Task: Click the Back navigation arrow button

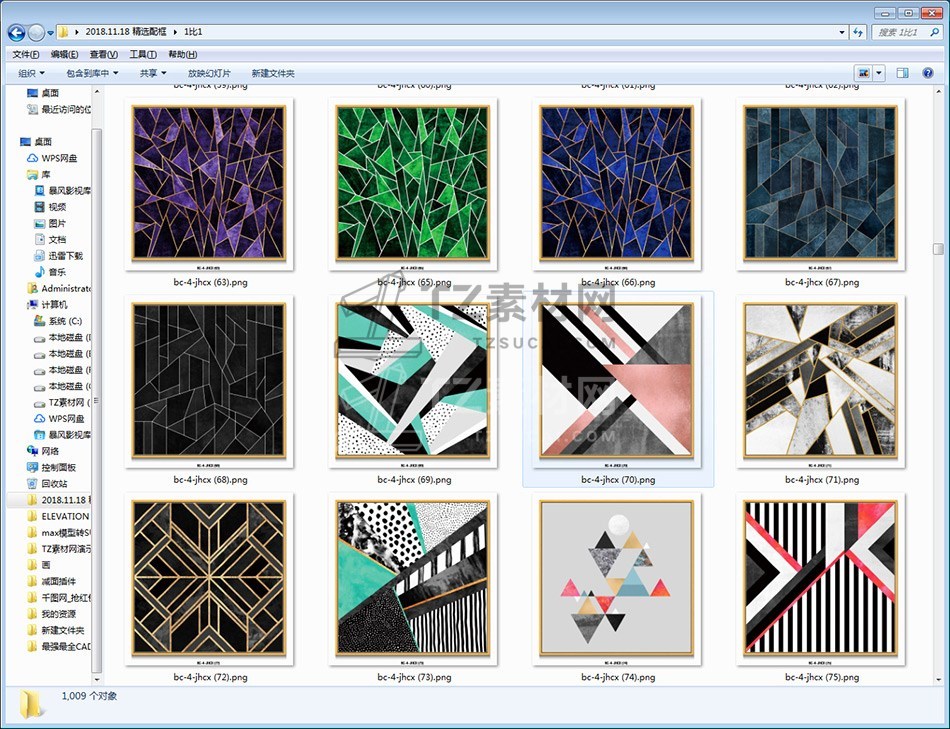Action: [x=16, y=33]
